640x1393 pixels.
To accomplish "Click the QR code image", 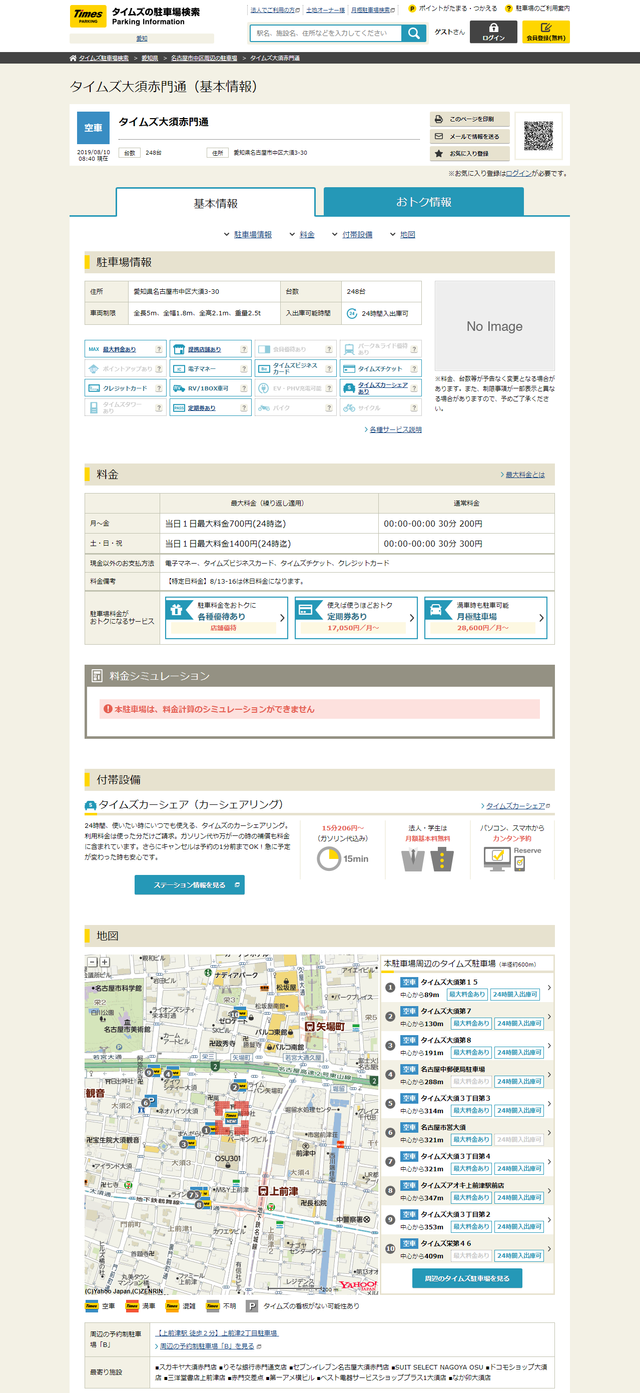I will (538, 134).
